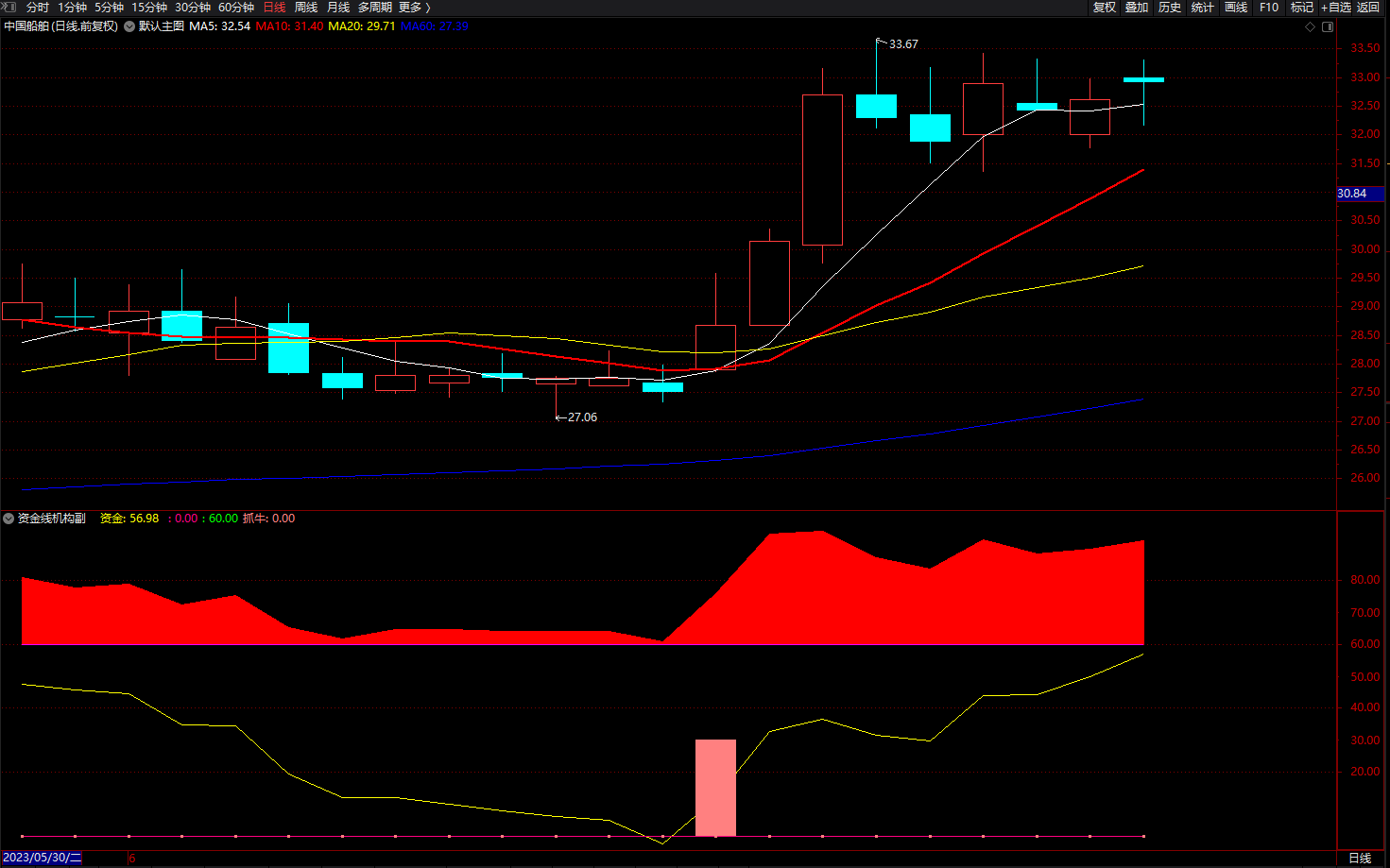Activate the 画线 drawing tools button
The height and width of the screenshot is (868, 1390).
click(x=1236, y=8)
